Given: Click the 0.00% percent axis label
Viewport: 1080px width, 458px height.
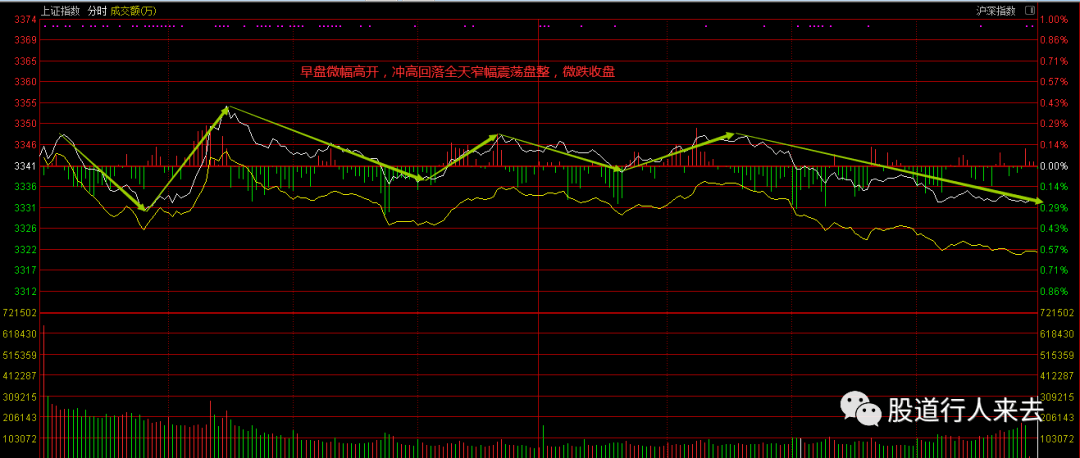Looking at the screenshot, I should point(1053,166).
